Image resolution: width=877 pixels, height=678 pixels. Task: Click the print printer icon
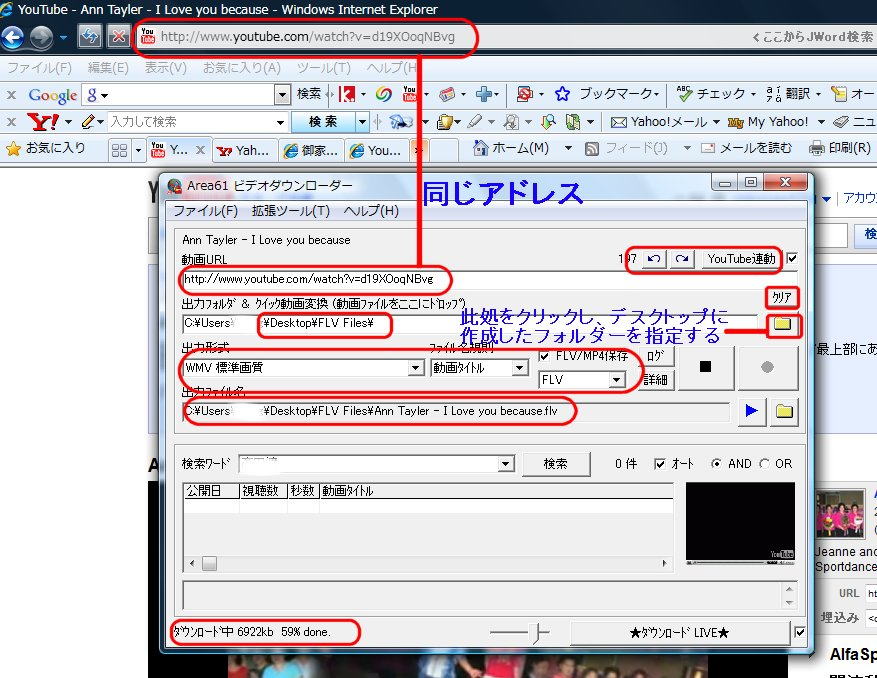click(817, 148)
